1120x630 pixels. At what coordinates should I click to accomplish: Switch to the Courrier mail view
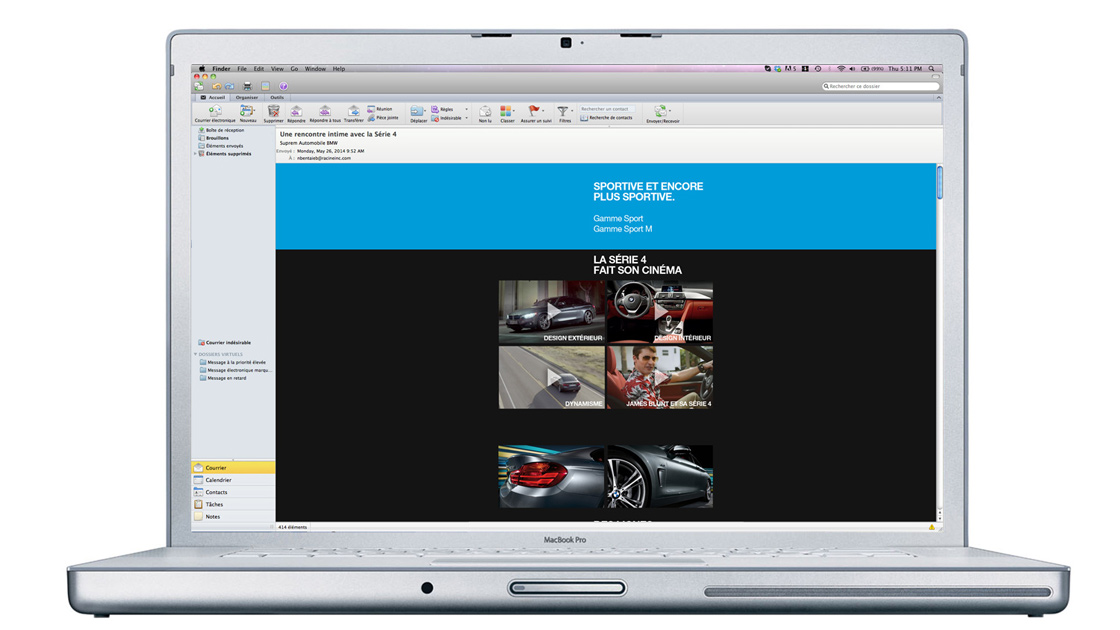click(233, 468)
